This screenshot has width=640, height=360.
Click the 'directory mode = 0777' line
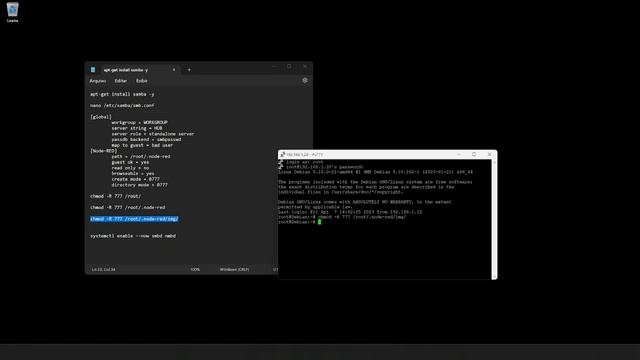click(x=140, y=185)
